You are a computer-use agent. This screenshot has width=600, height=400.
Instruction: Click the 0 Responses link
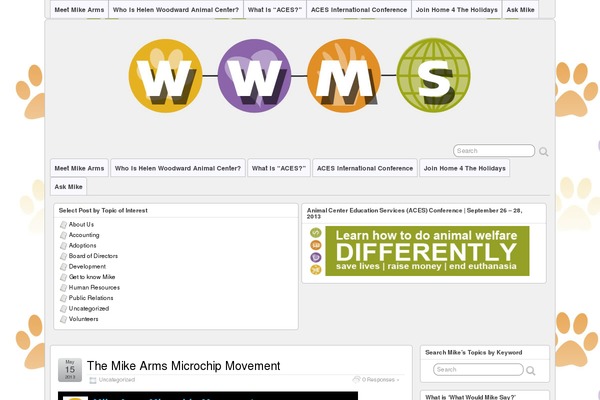(x=380, y=380)
